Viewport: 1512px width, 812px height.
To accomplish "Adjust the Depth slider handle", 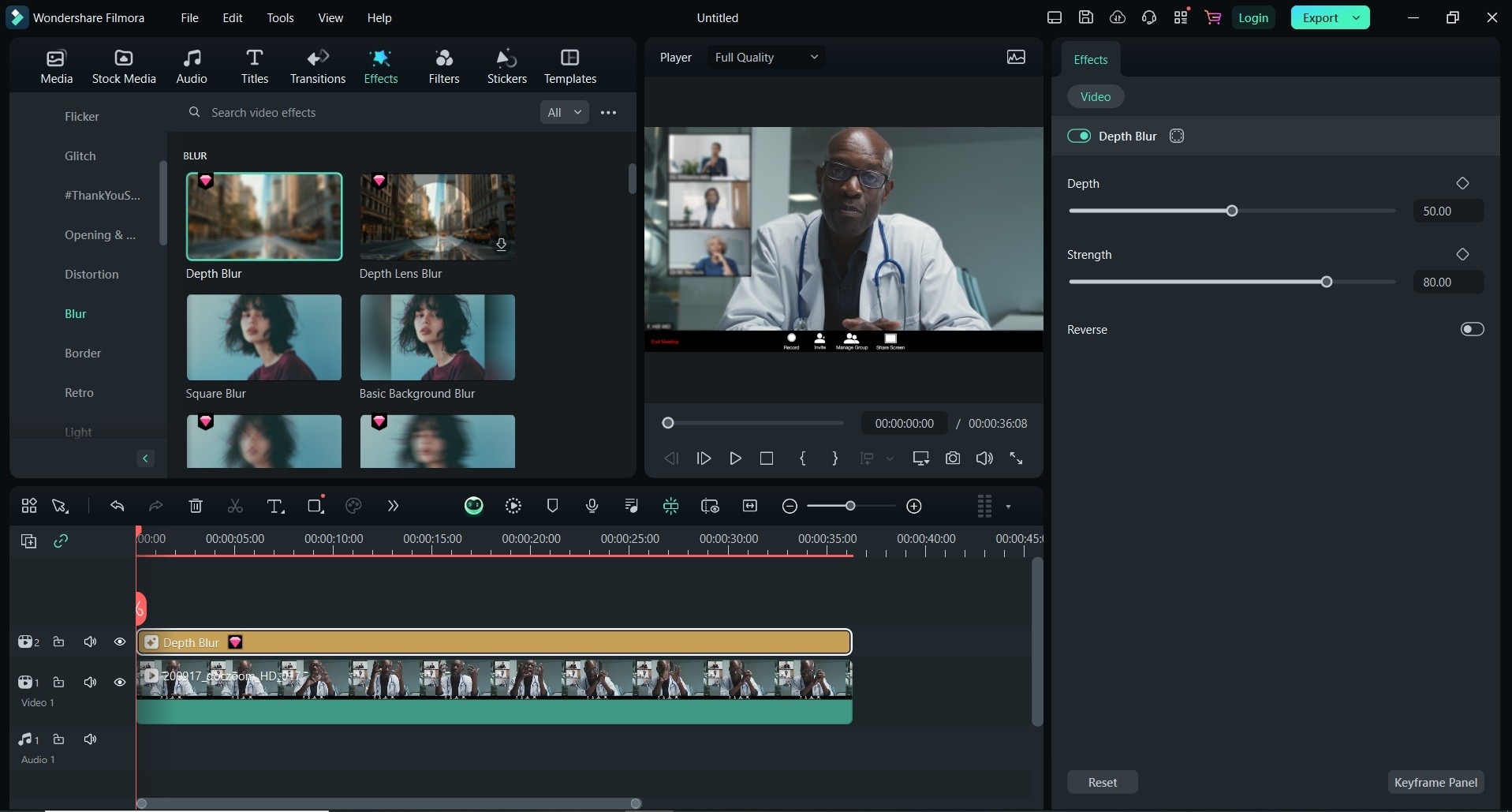I will click(1232, 211).
